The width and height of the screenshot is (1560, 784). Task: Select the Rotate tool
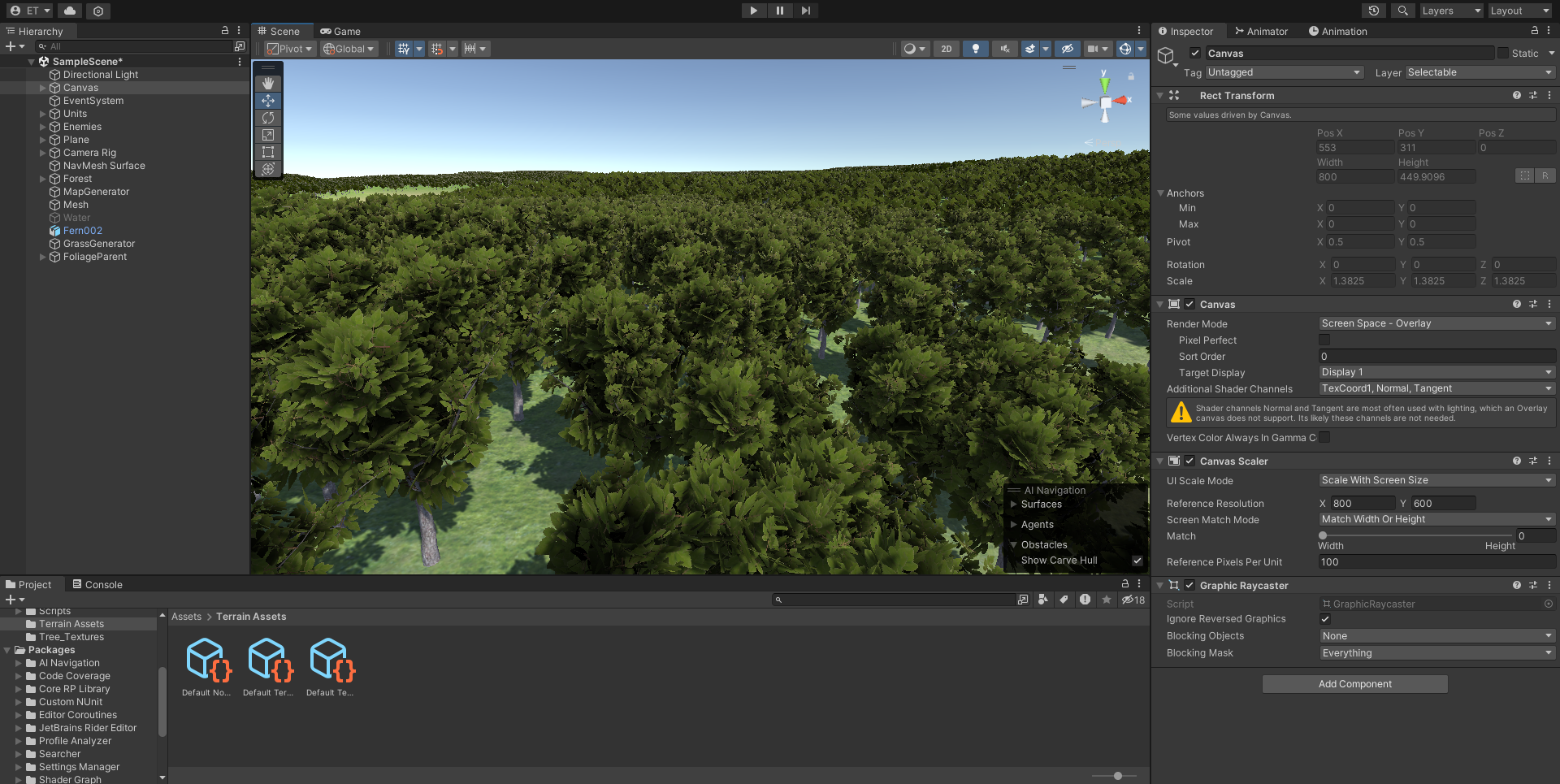click(x=268, y=117)
